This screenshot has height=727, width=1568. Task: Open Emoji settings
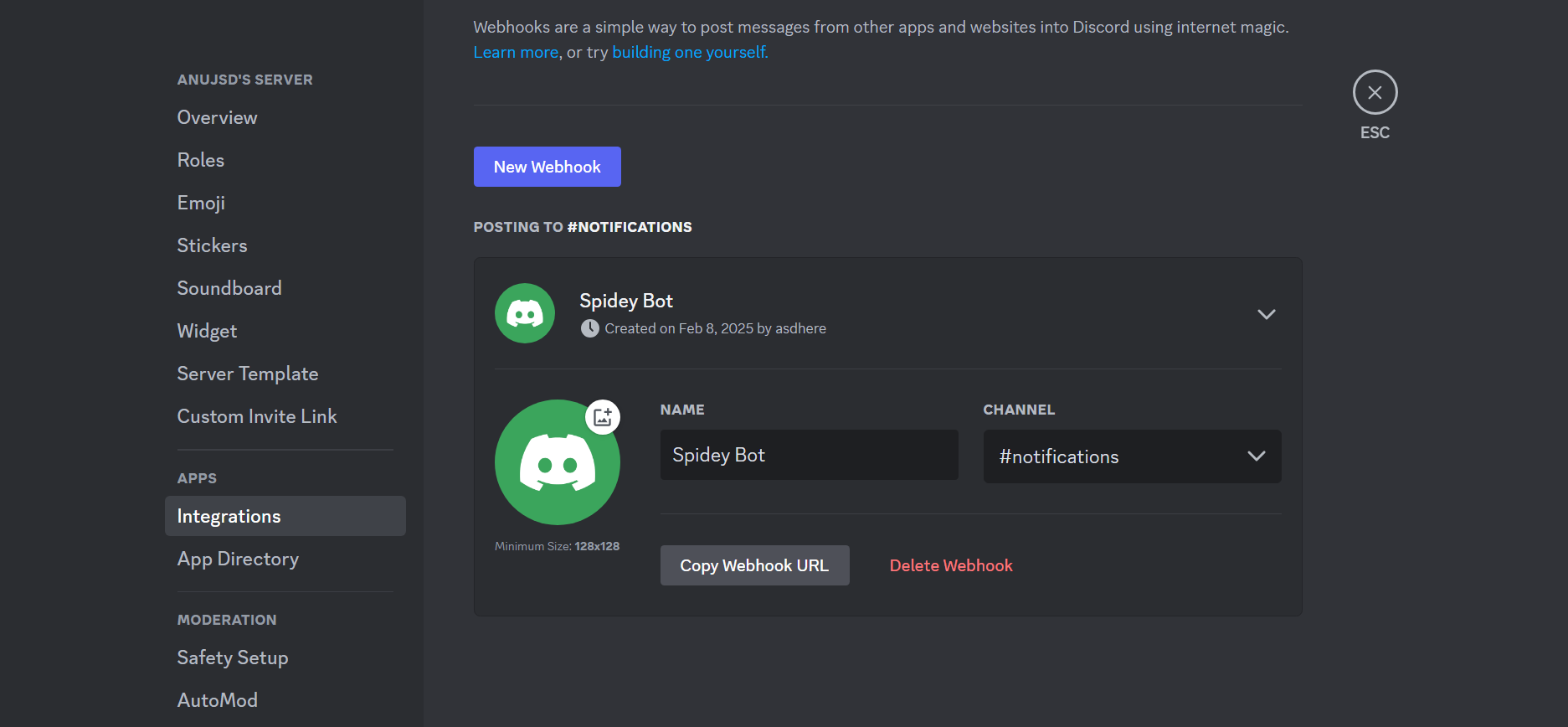(285, 203)
